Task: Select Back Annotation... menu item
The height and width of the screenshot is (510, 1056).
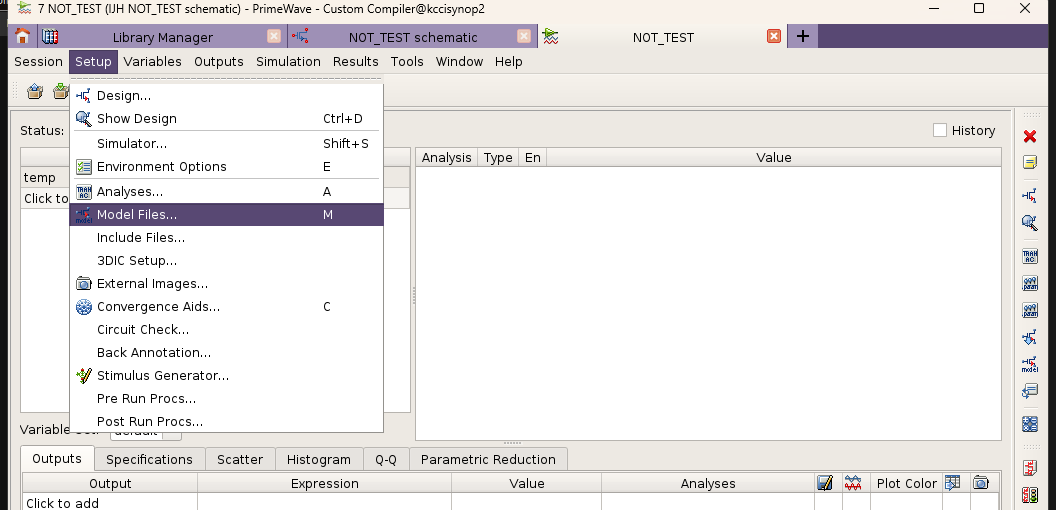Action: [226, 352]
